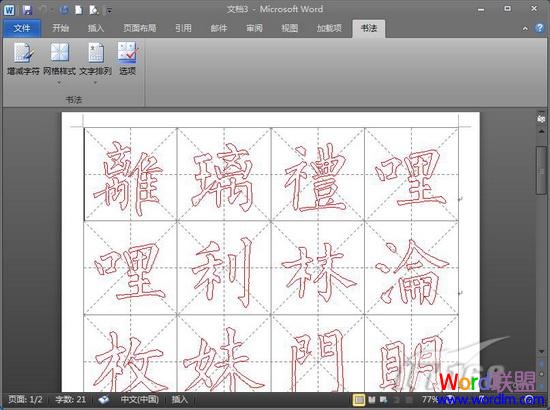Screen dimensions: 550x410
Task: Toggle 插入 insert mode in status bar
Action: [180, 399]
